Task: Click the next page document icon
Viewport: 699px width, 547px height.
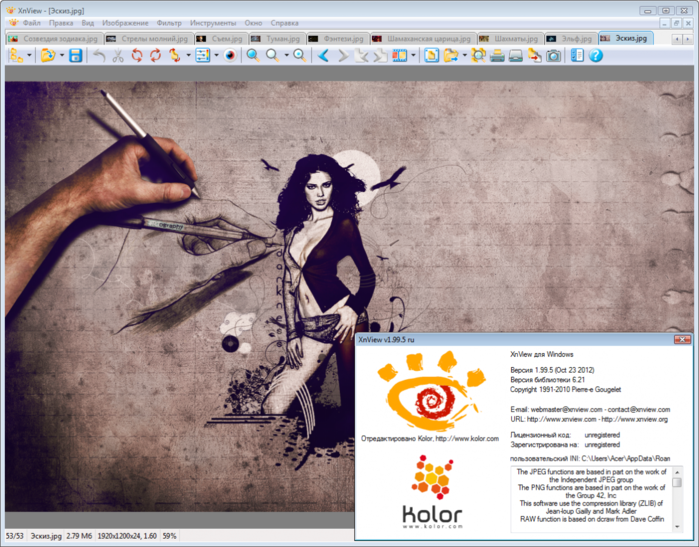Action: (380, 56)
